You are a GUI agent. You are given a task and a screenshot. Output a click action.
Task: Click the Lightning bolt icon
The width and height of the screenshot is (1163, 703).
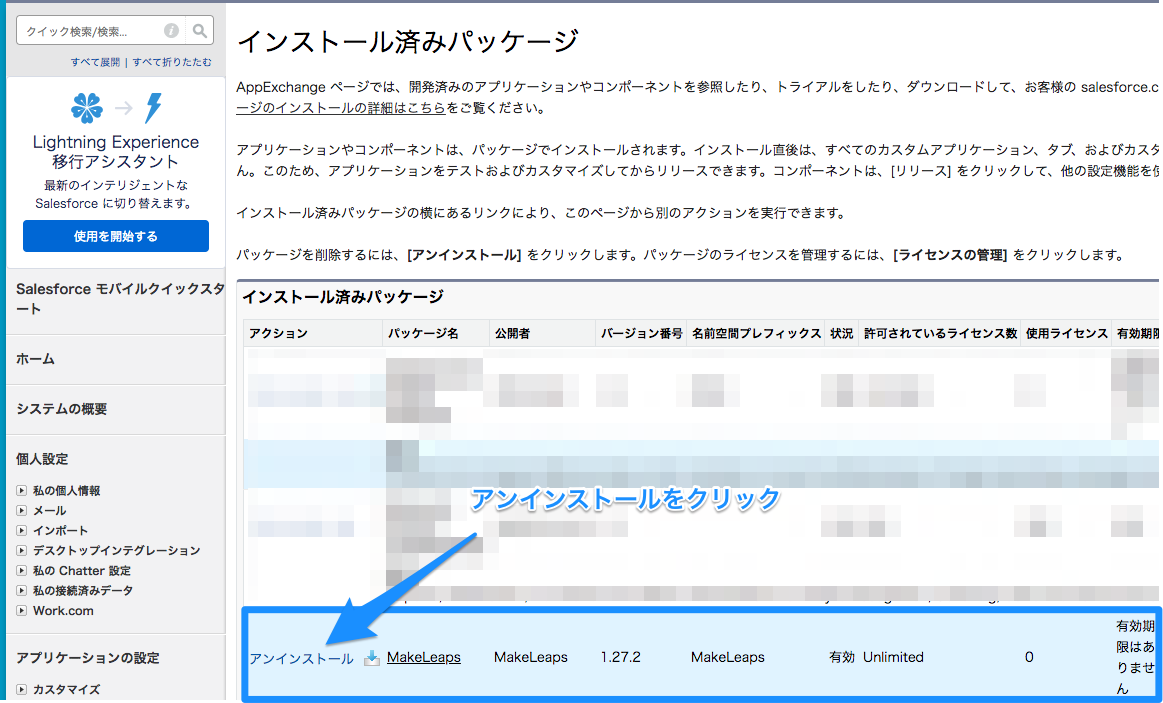(154, 108)
